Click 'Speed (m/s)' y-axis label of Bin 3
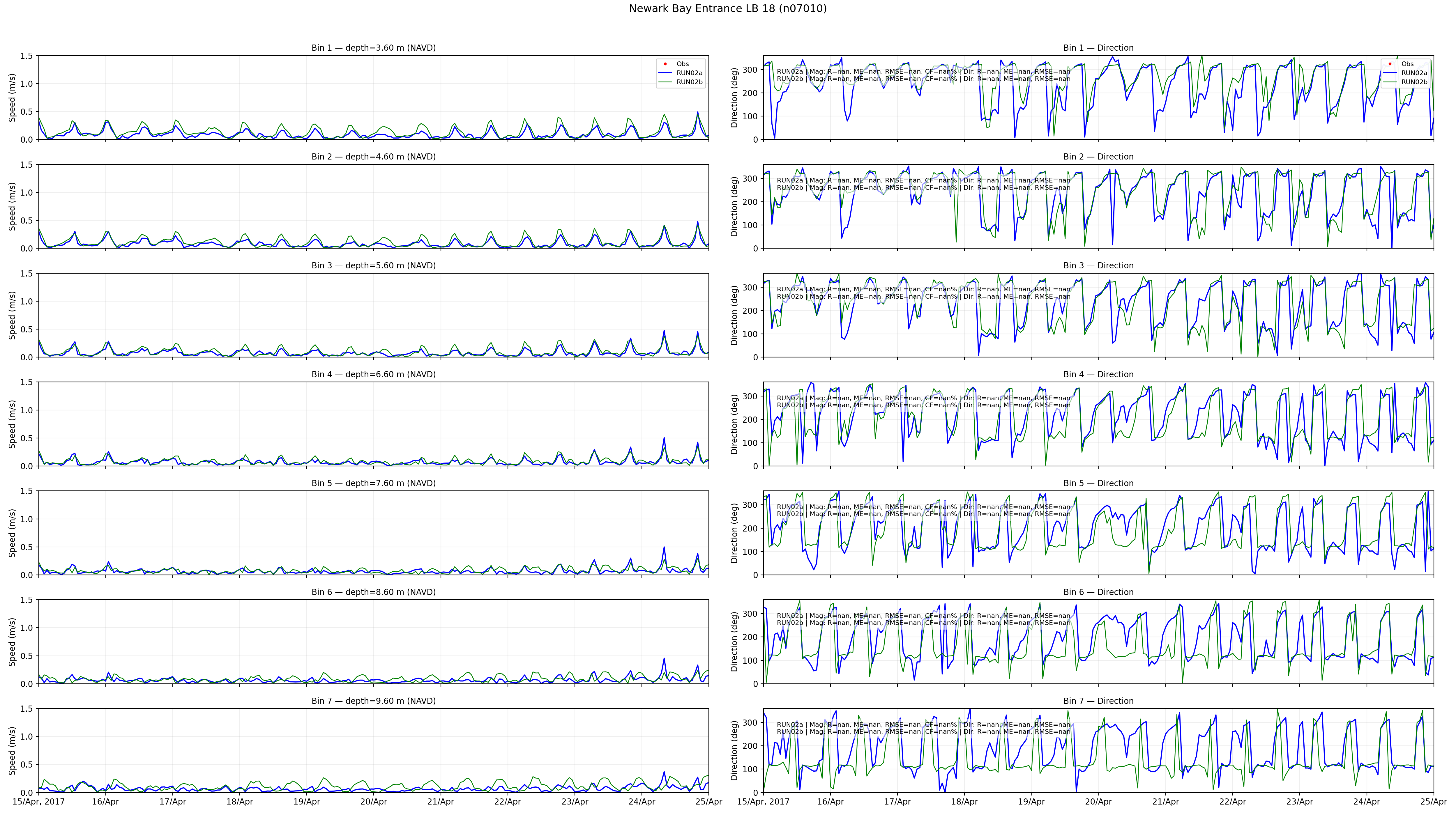The image size is (1456, 815). click(13, 315)
